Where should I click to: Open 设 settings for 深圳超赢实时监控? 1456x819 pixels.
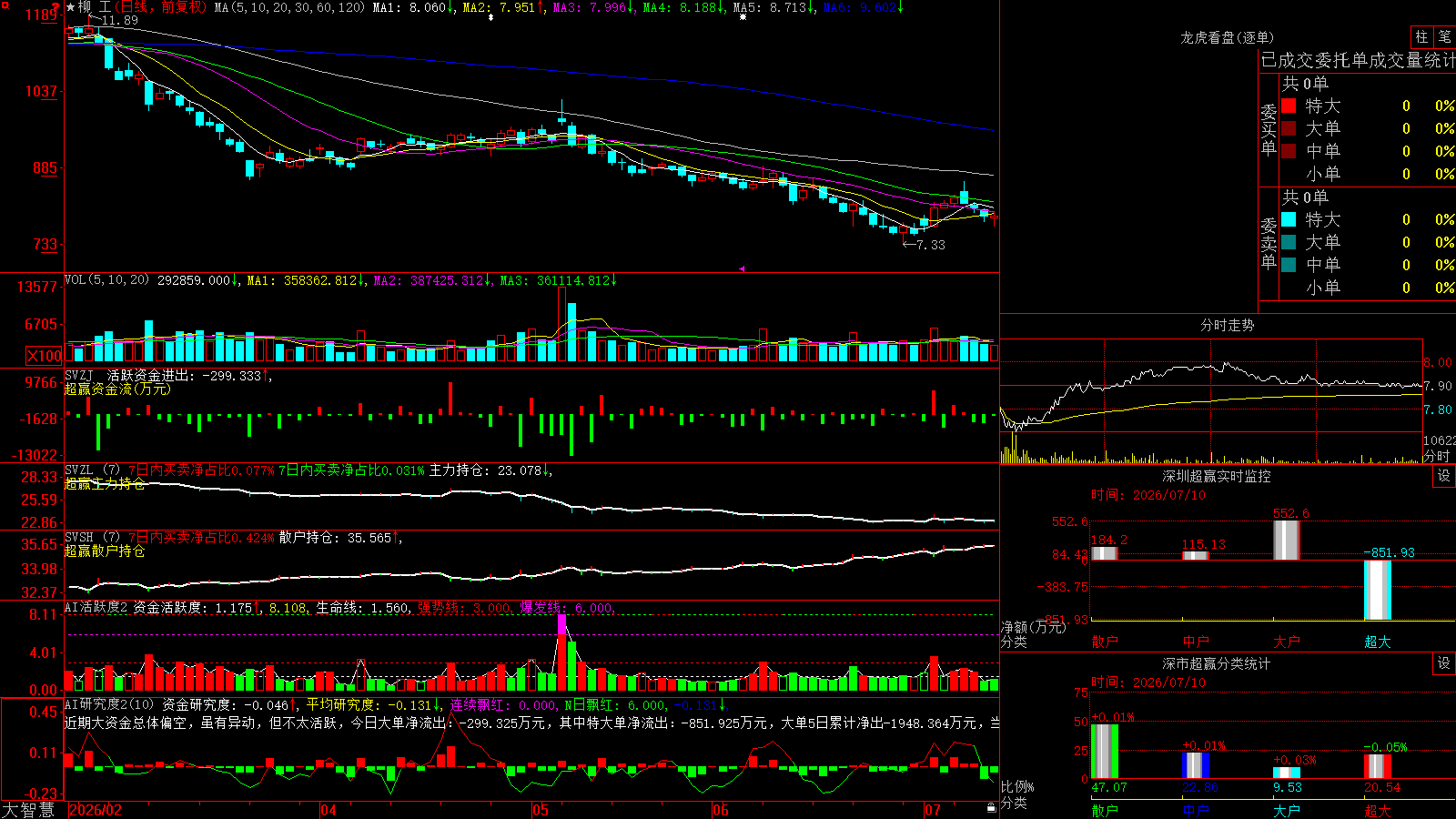point(1444,476)
